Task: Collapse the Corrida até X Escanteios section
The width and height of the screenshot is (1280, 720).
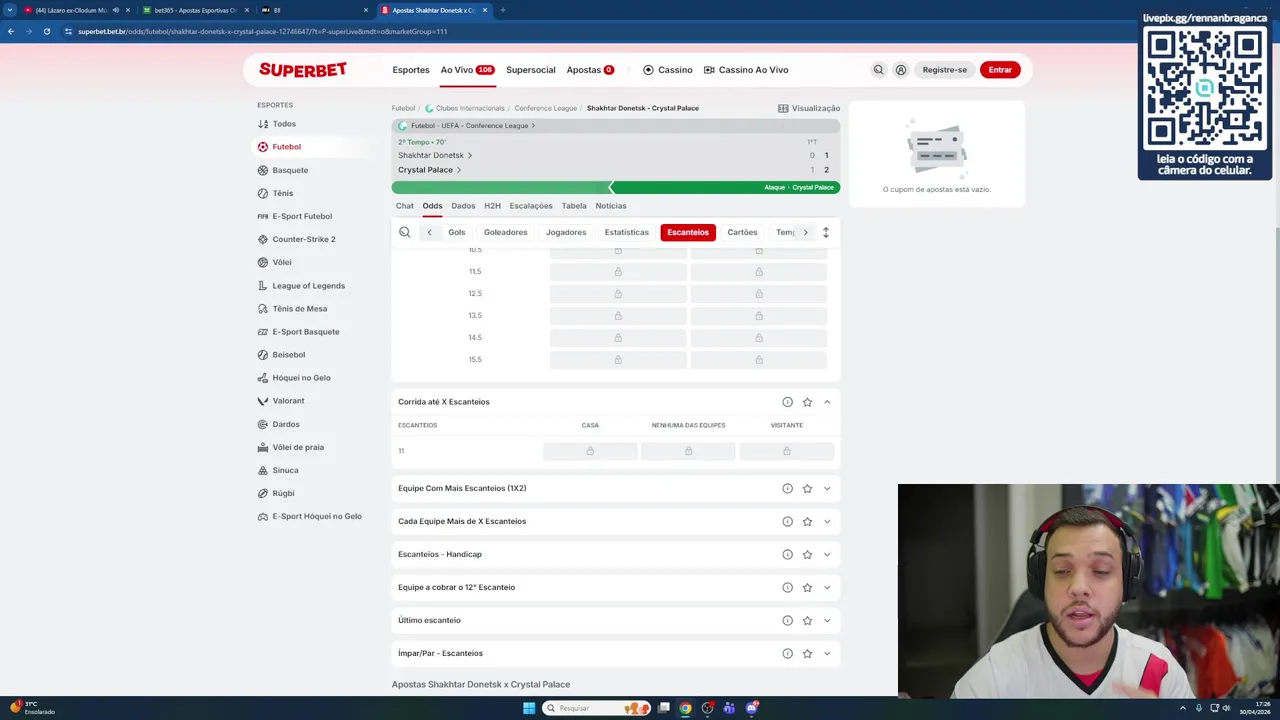Action: click(827, 402)
